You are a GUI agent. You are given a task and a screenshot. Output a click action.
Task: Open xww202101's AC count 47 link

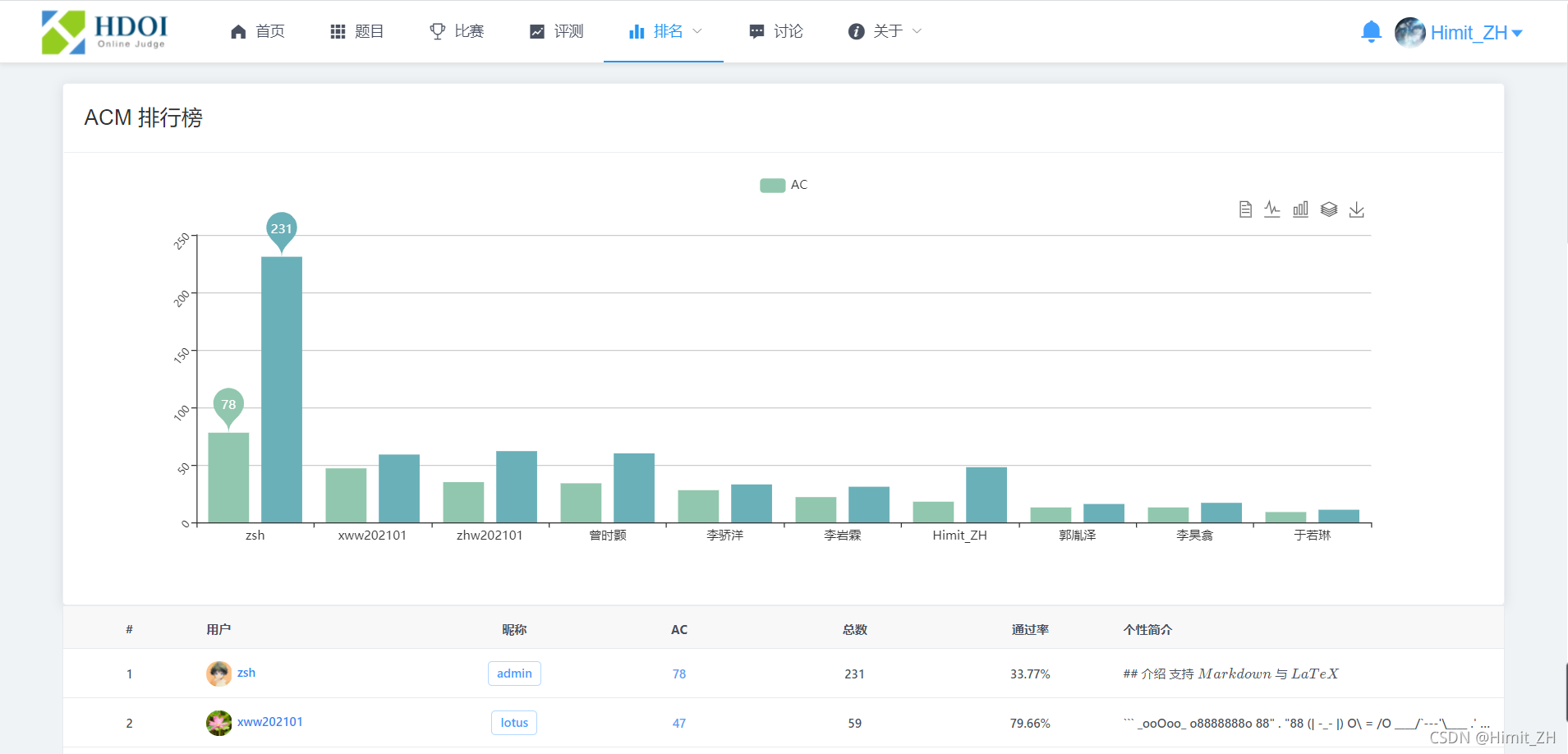[x=679, y=724]
